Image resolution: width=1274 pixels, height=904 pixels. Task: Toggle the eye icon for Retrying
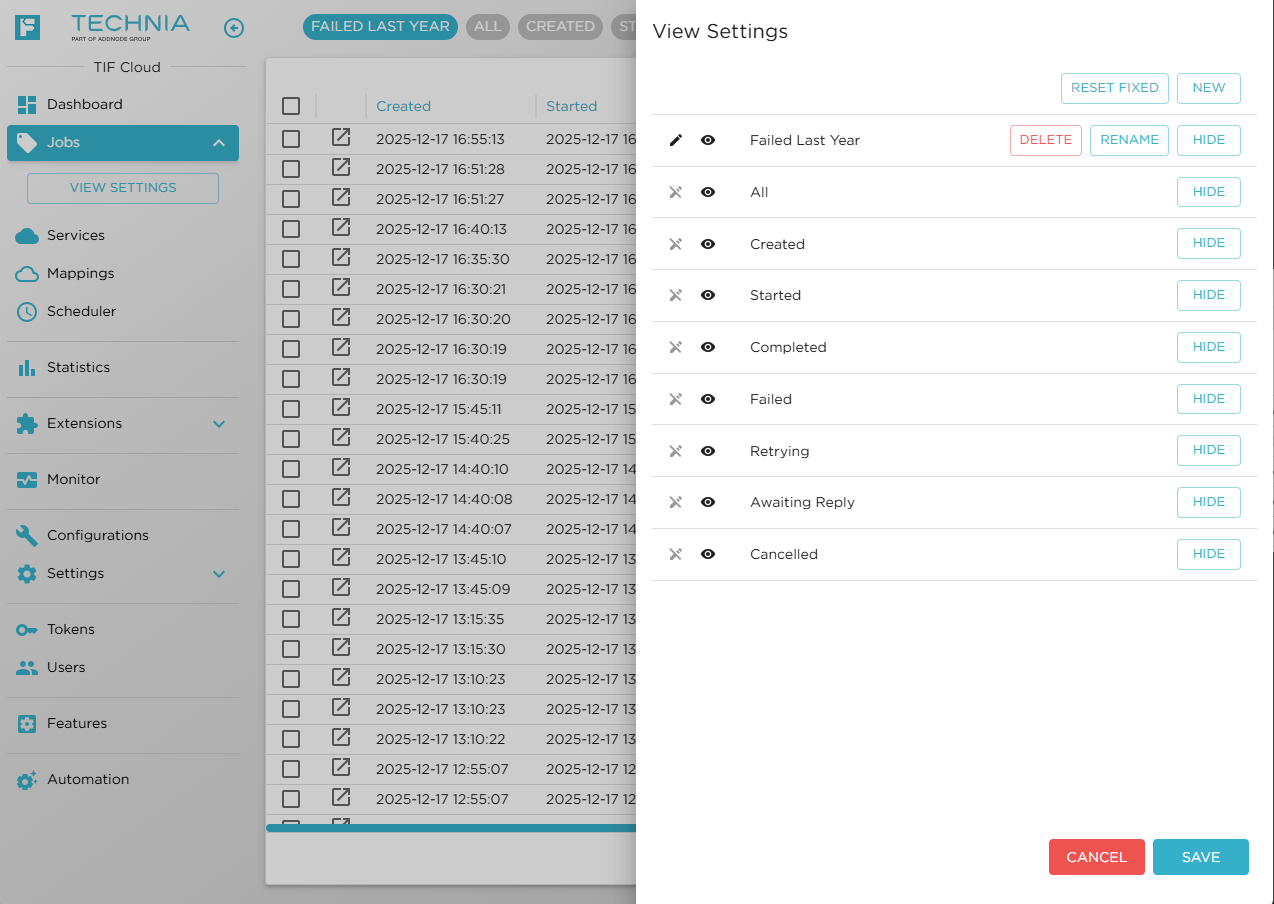[707, 451]
